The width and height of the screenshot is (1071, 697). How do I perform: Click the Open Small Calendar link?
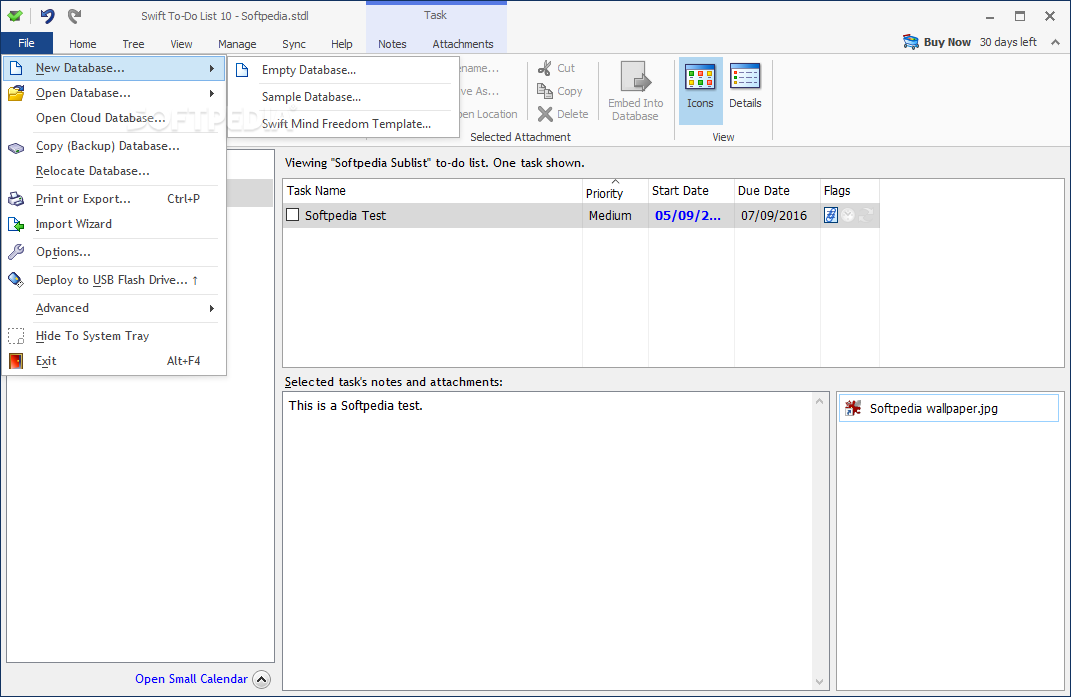point(191,679)
